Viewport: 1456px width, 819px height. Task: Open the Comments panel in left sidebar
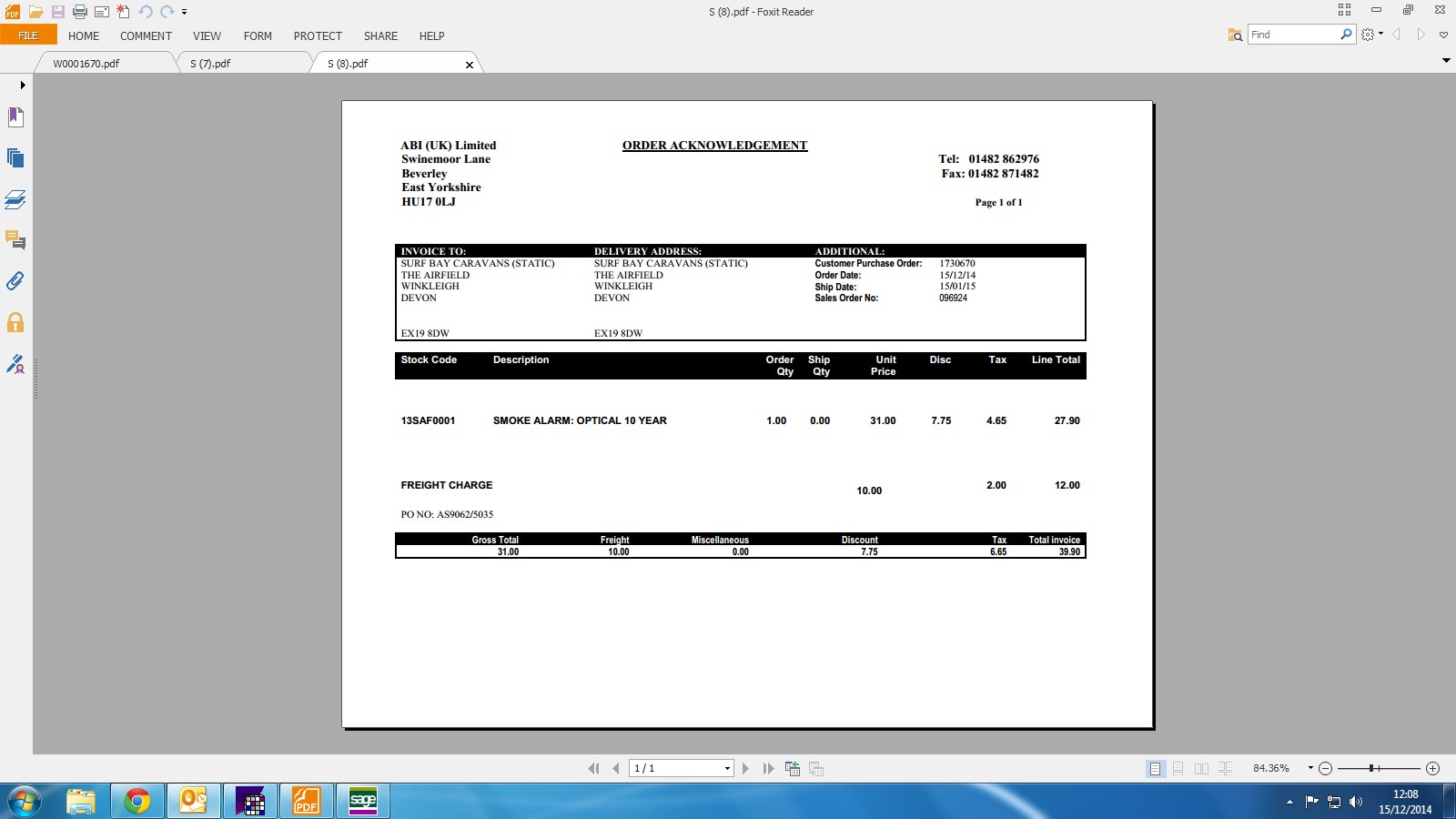click(15, 240)
